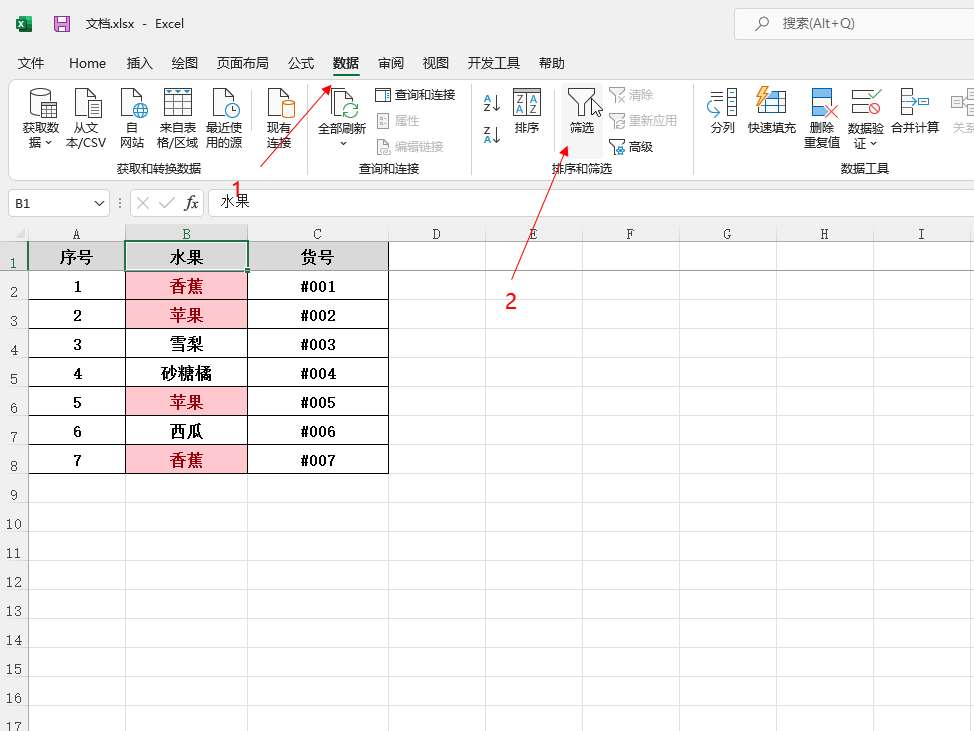Expand the Refresh All (全部刷新) dropdown
The height and width of the screenshot is (731, 974).
coord(342,144)
